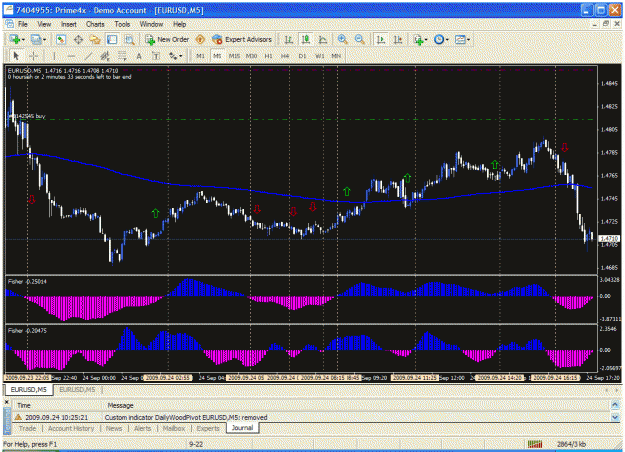This screenshot has height=452, width=625.
Task: Open the Window menu
Action: point(151,24)
